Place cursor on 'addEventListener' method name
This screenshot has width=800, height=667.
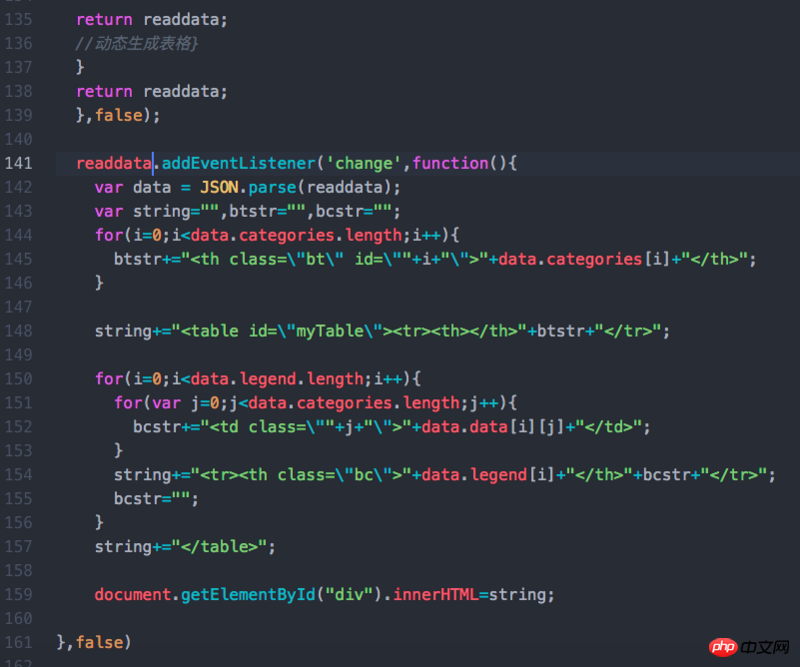coord(239,163)
